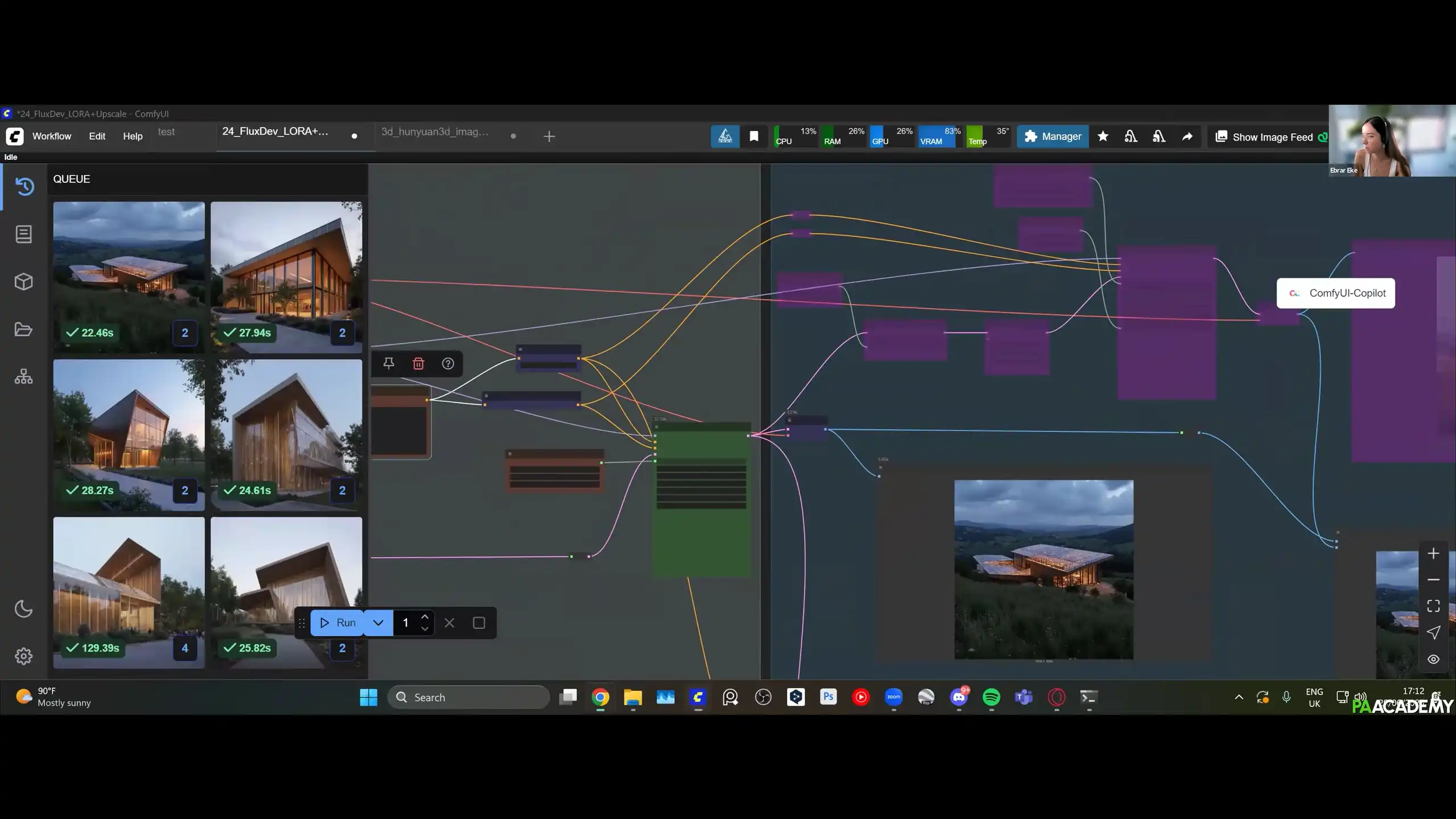Open queue result with 28.27s time
The image size is (1456, 819).
(129, 435)
